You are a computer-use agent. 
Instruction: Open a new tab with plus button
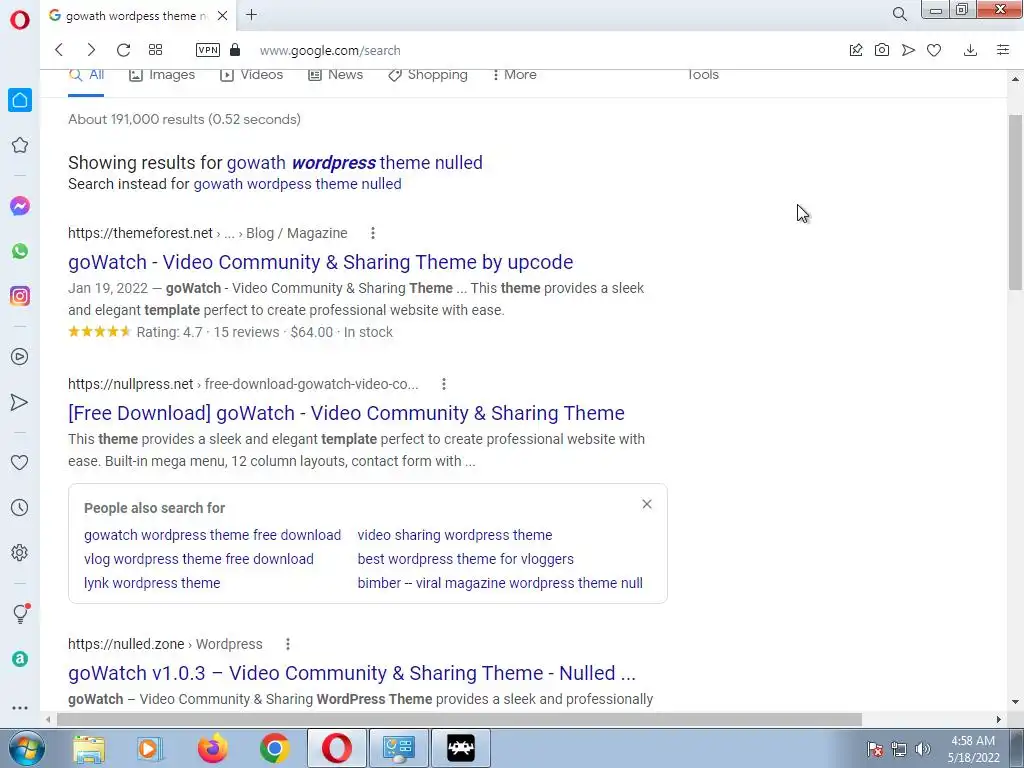tap(251, 14)
